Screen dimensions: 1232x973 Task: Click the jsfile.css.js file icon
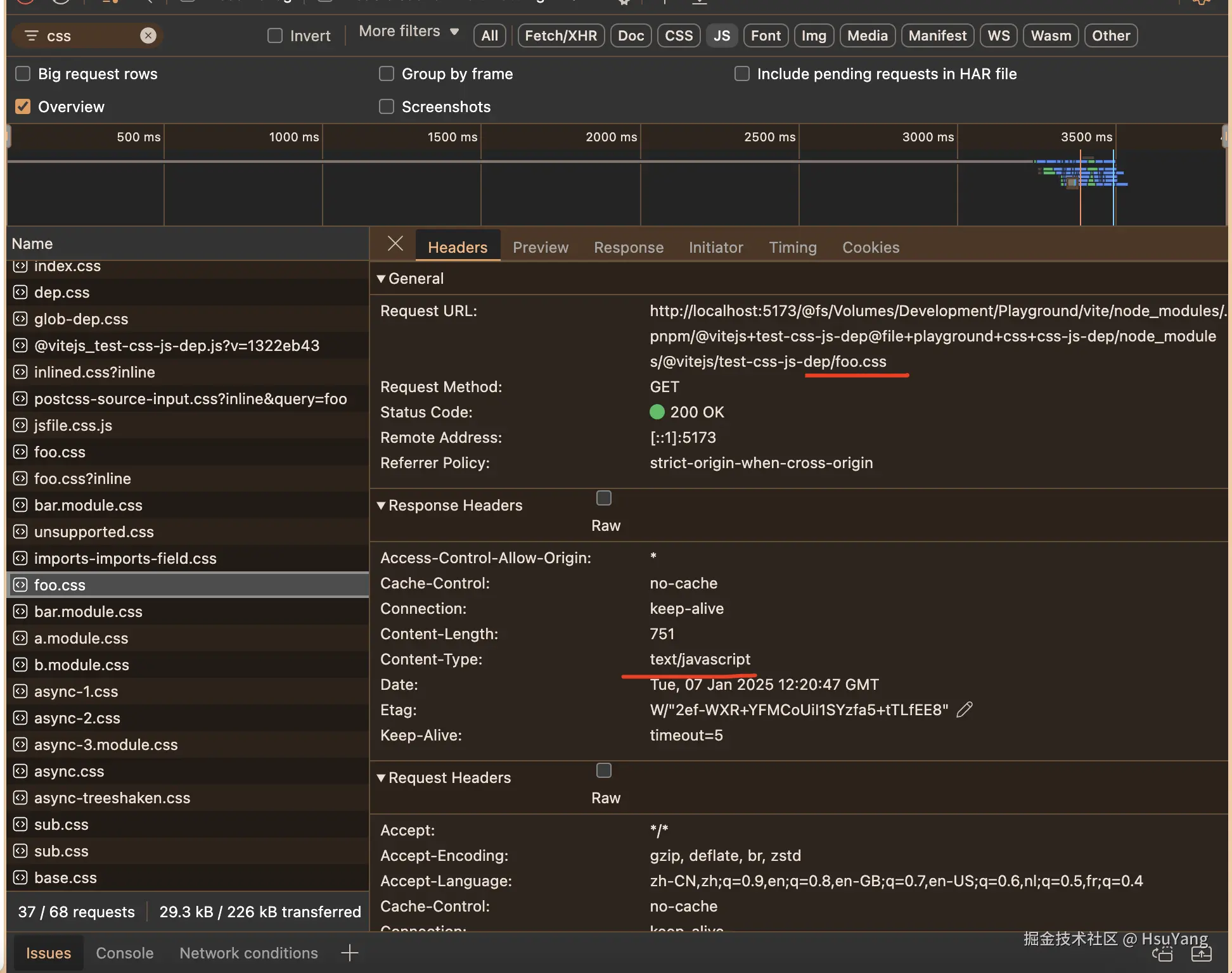tap(20, 425)
